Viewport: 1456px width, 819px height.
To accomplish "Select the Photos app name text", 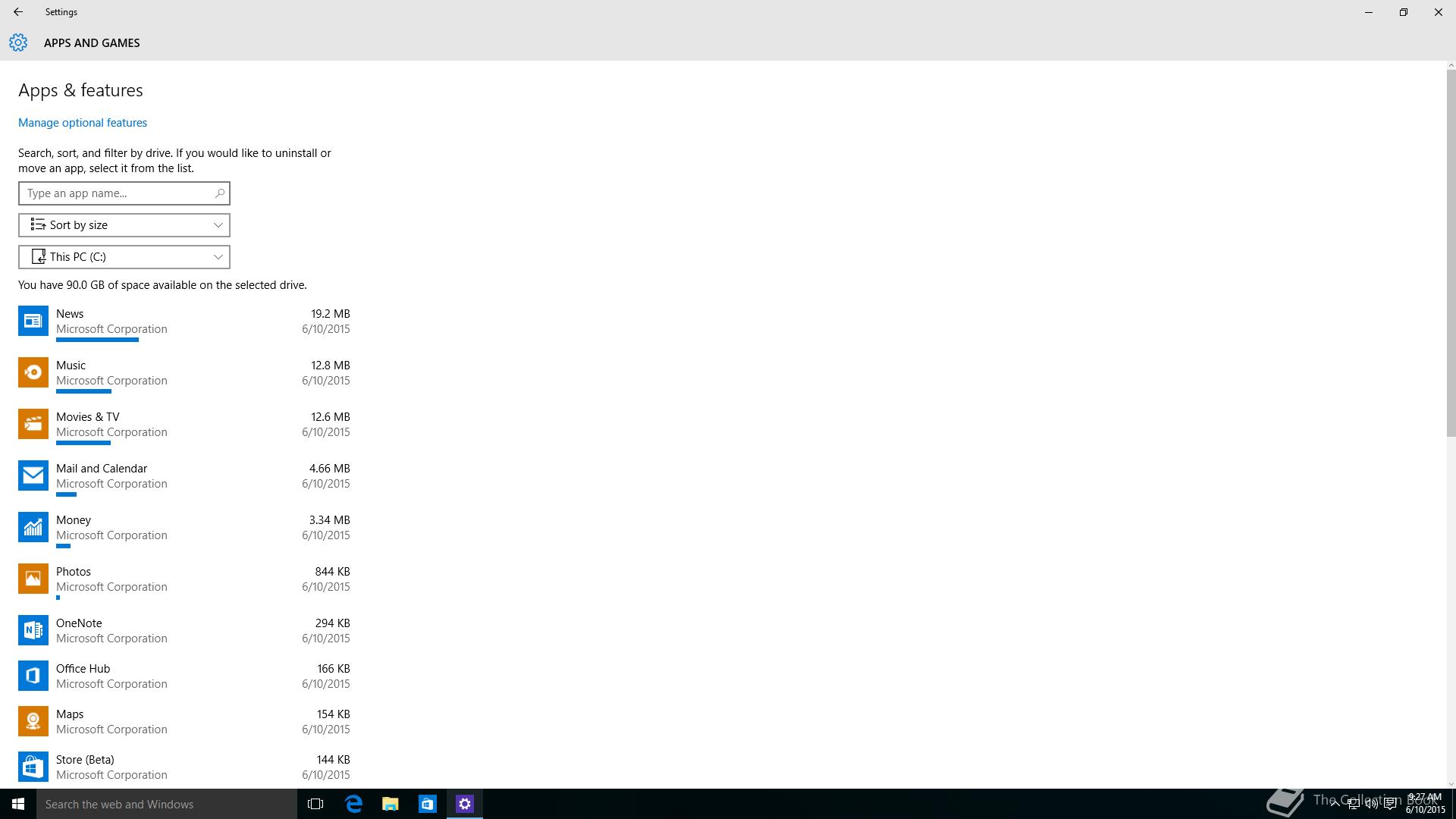I will tap(74, 572).
